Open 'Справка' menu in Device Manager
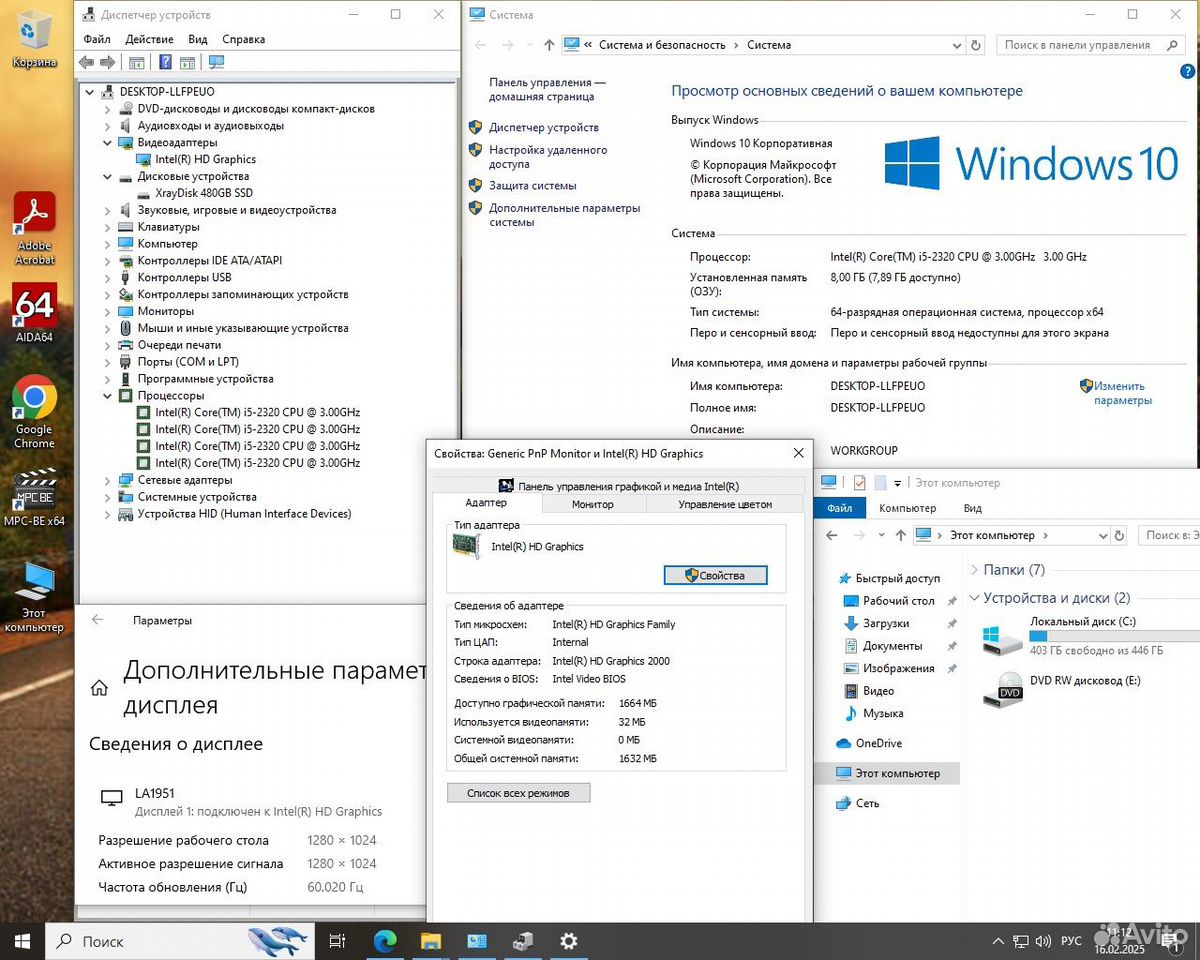This screenshot has height=960, width=1200. [x=244, y=39]
